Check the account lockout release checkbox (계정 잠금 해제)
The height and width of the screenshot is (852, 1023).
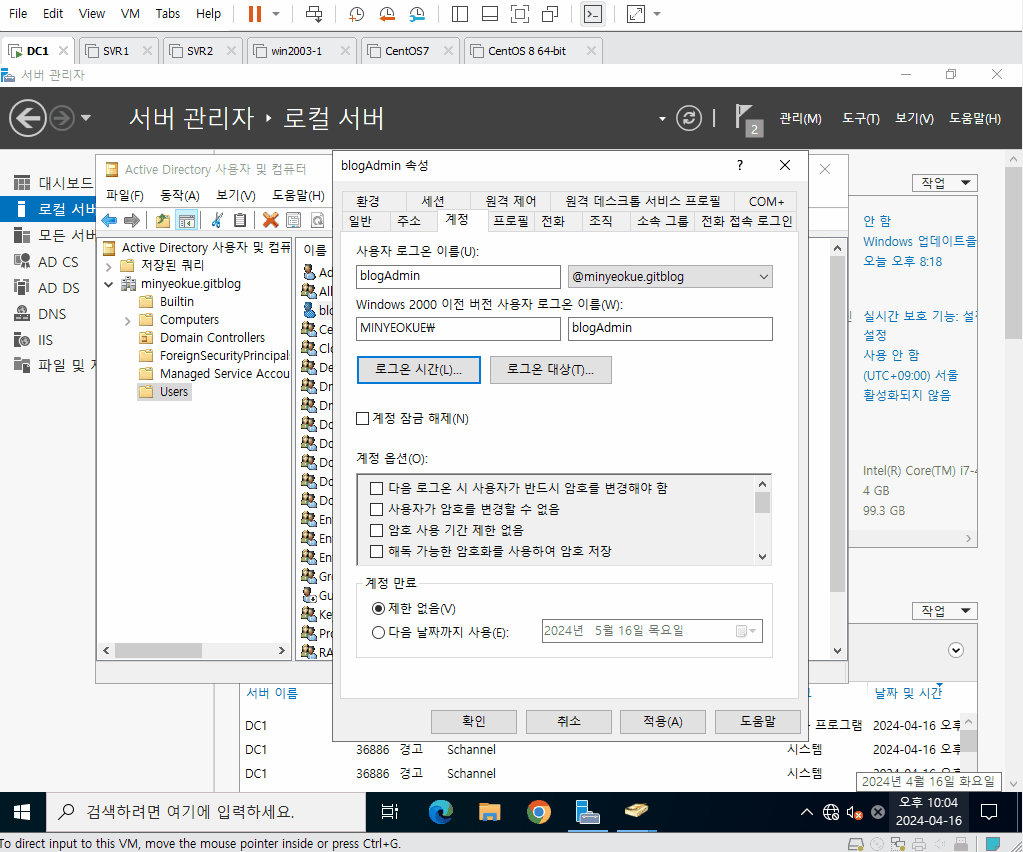(363, 418)
